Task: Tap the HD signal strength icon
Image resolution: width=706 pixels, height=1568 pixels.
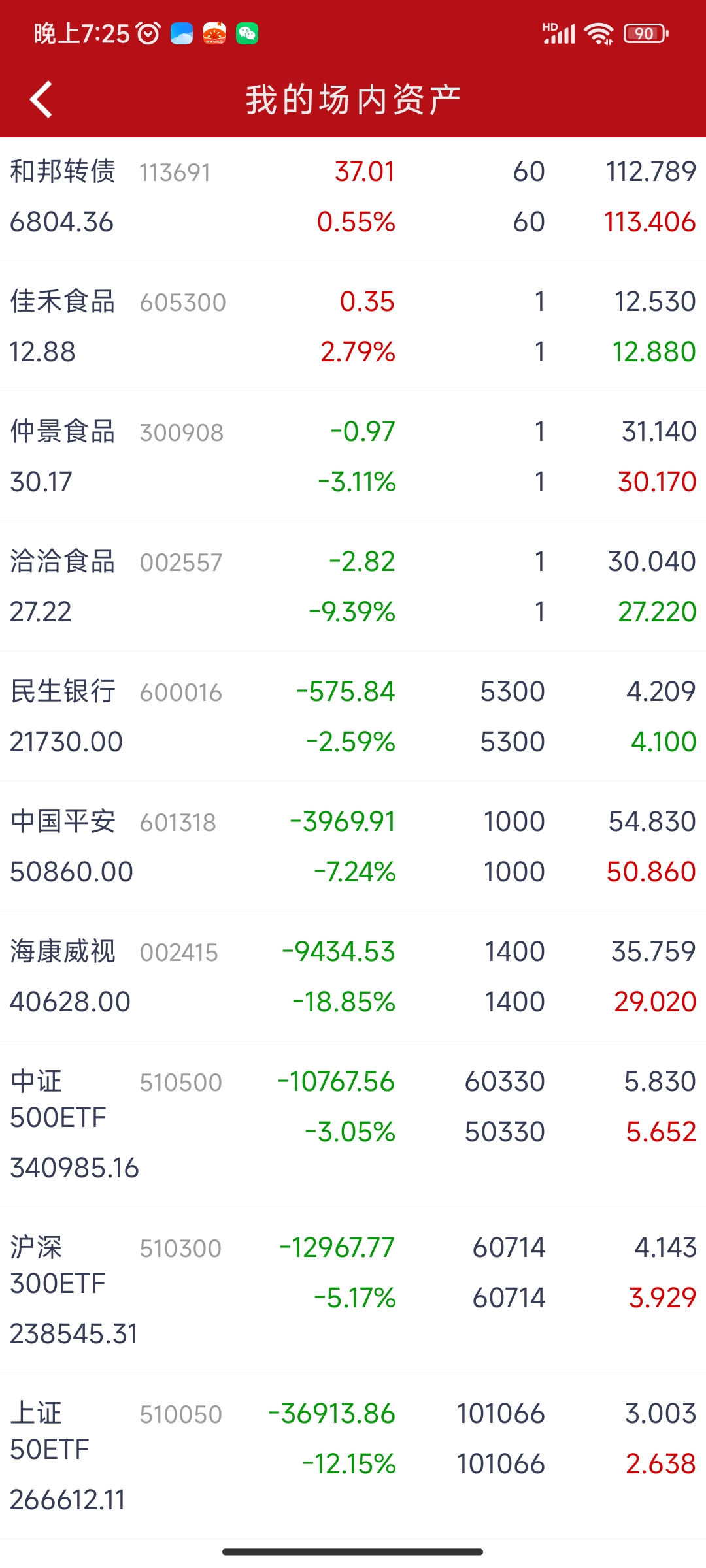Action: click(559, 33)
